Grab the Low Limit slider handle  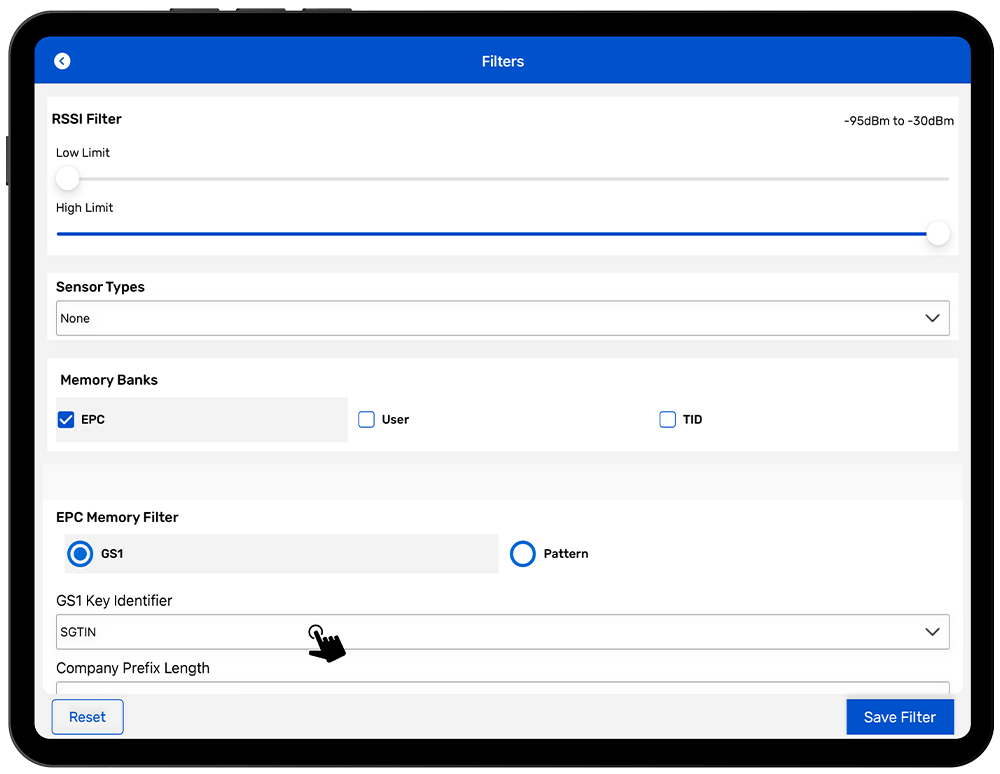coord(67,179)
